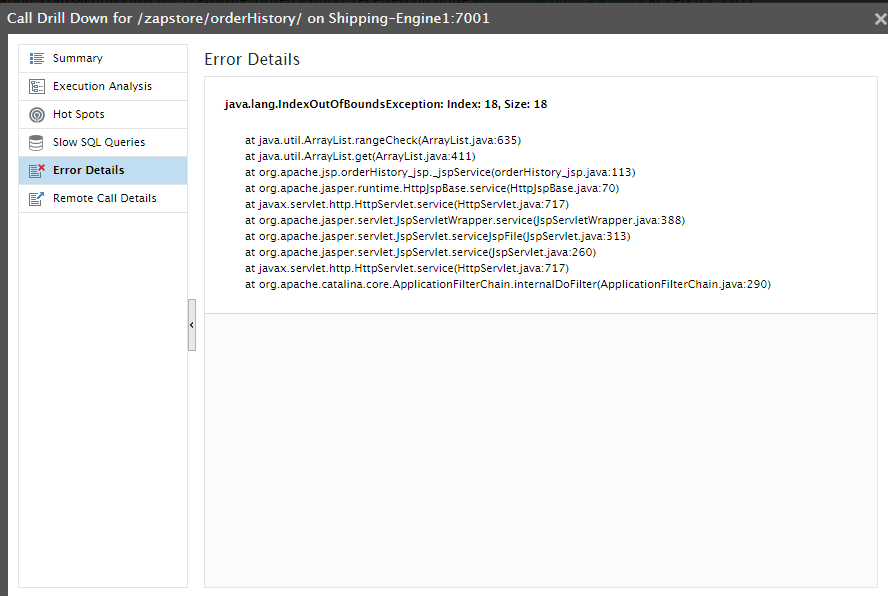The image size is (888, 596).
Task: Click the Summary list icon
Action: tap(37, 58)
